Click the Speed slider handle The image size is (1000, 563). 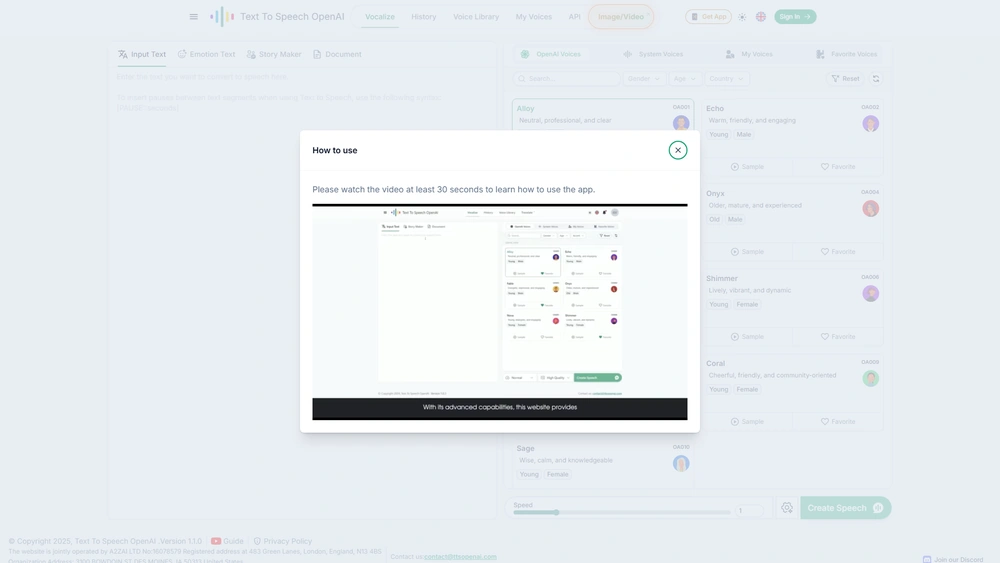click(556, 512)
